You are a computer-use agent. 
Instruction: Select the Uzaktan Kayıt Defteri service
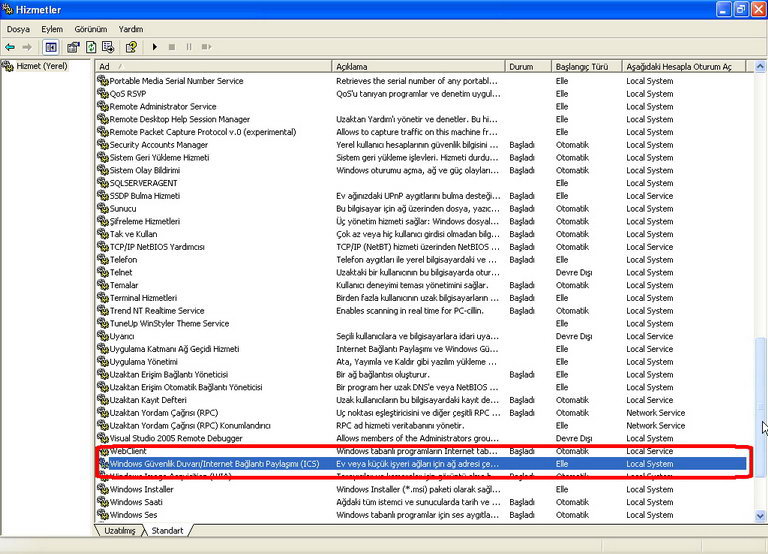[148, 400]
